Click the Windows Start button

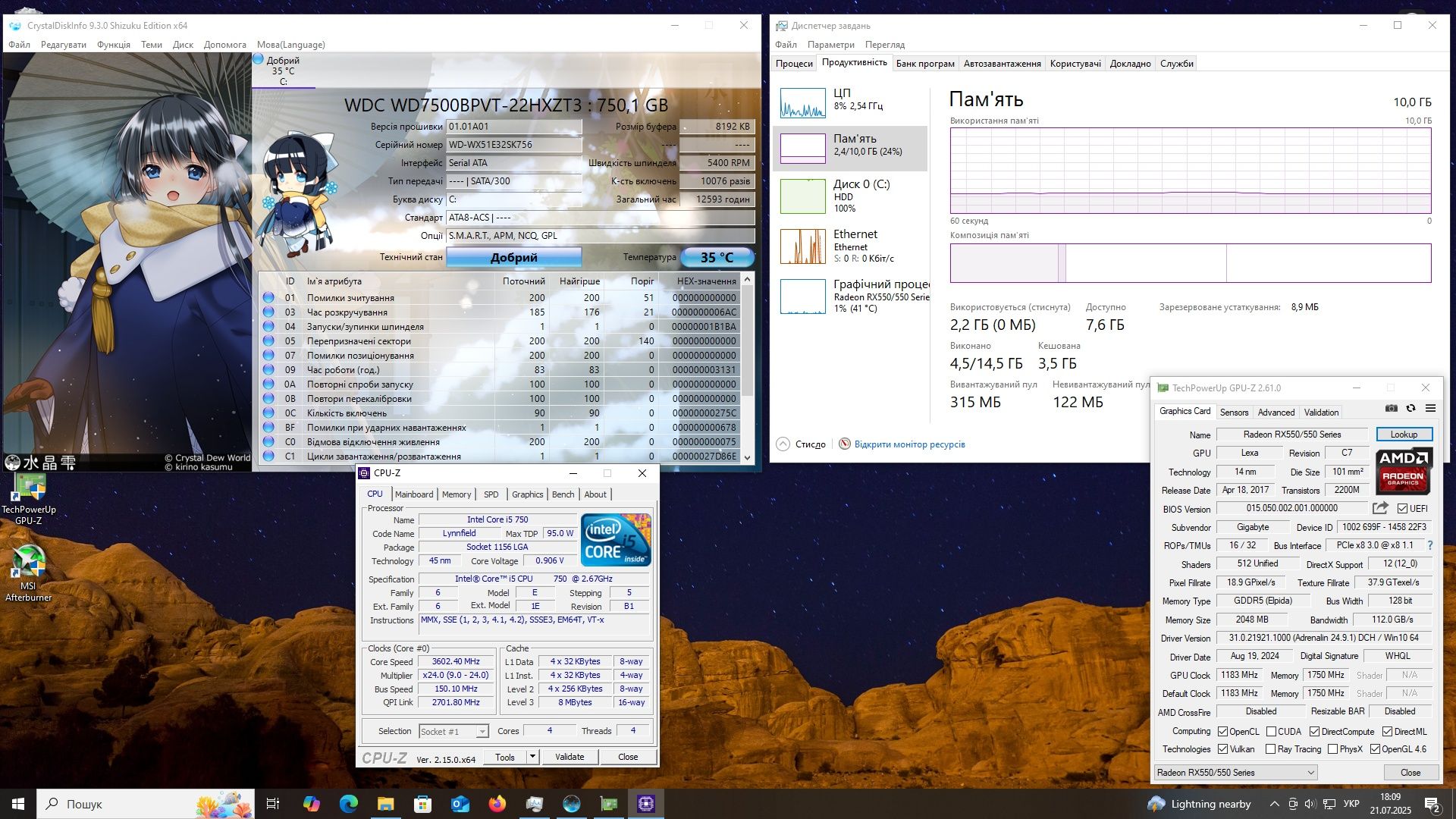pos(18,804)
